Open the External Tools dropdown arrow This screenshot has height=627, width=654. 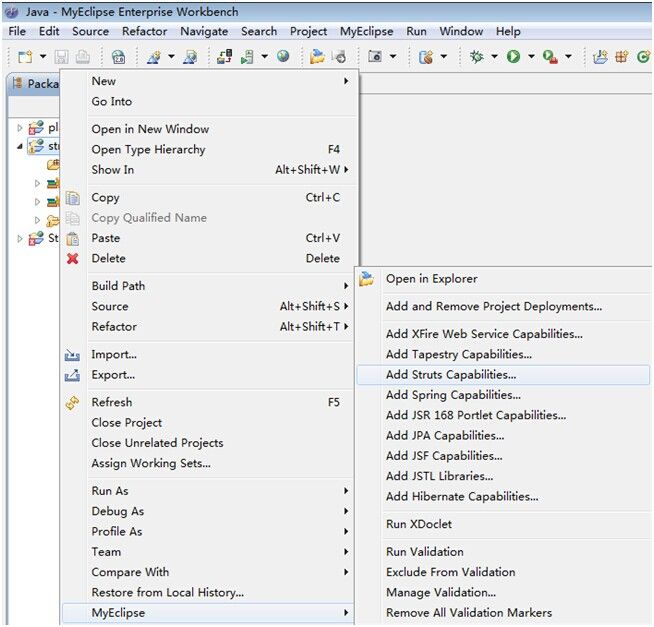(x=568, y=56)
